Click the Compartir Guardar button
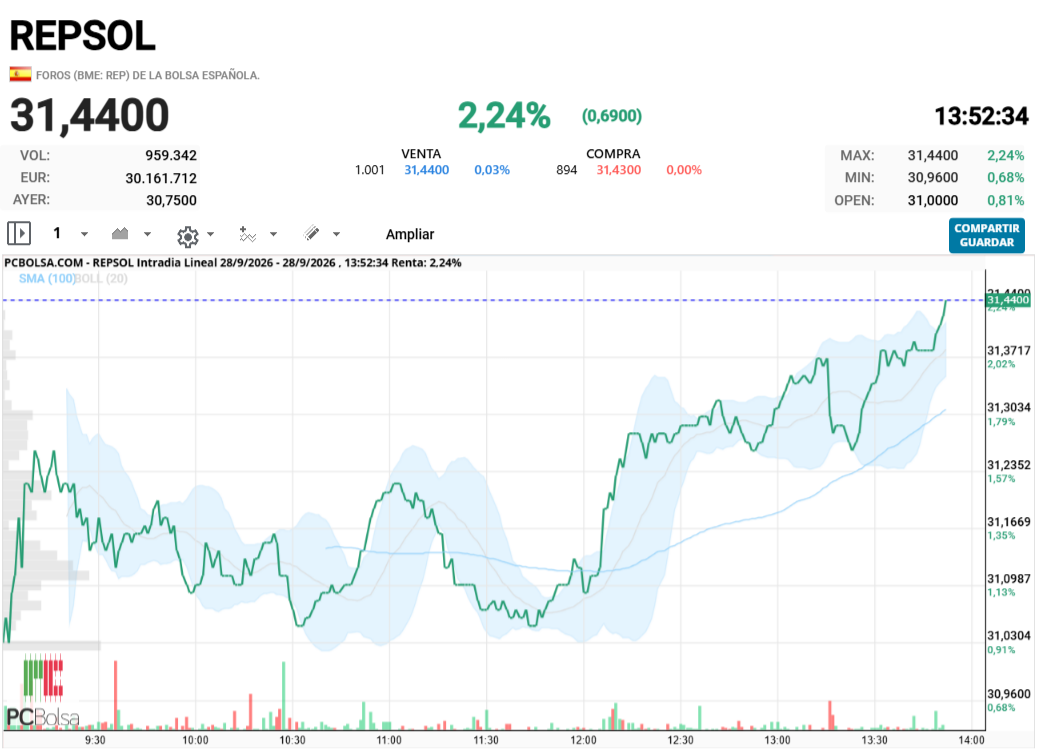This screenshot has height=749, width=1037. [x=987, y=235]
